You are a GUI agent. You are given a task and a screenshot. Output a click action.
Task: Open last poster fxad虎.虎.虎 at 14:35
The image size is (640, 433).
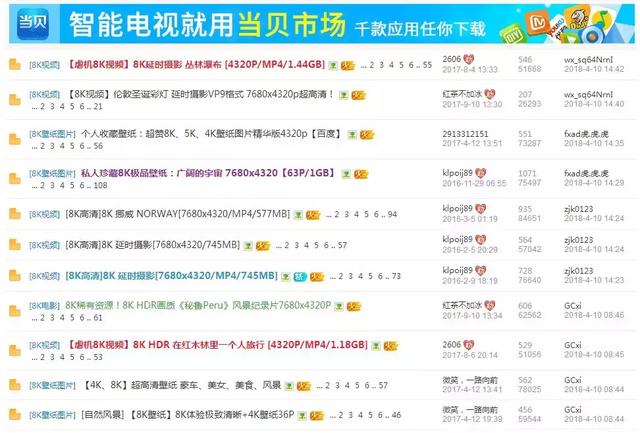coord(587,134)
